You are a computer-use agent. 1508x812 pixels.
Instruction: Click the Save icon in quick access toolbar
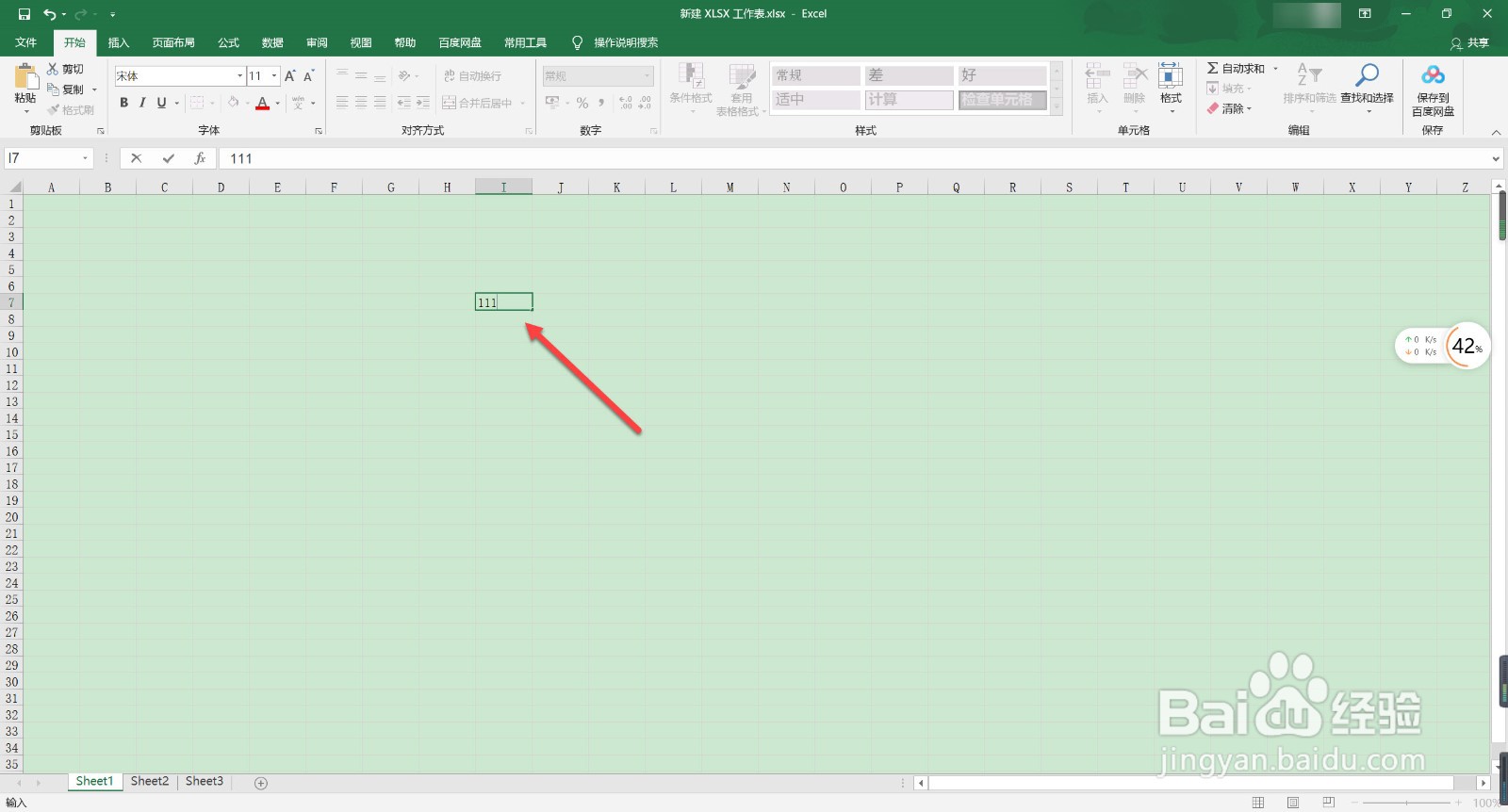pyautogui.click(x=25, y=14)
